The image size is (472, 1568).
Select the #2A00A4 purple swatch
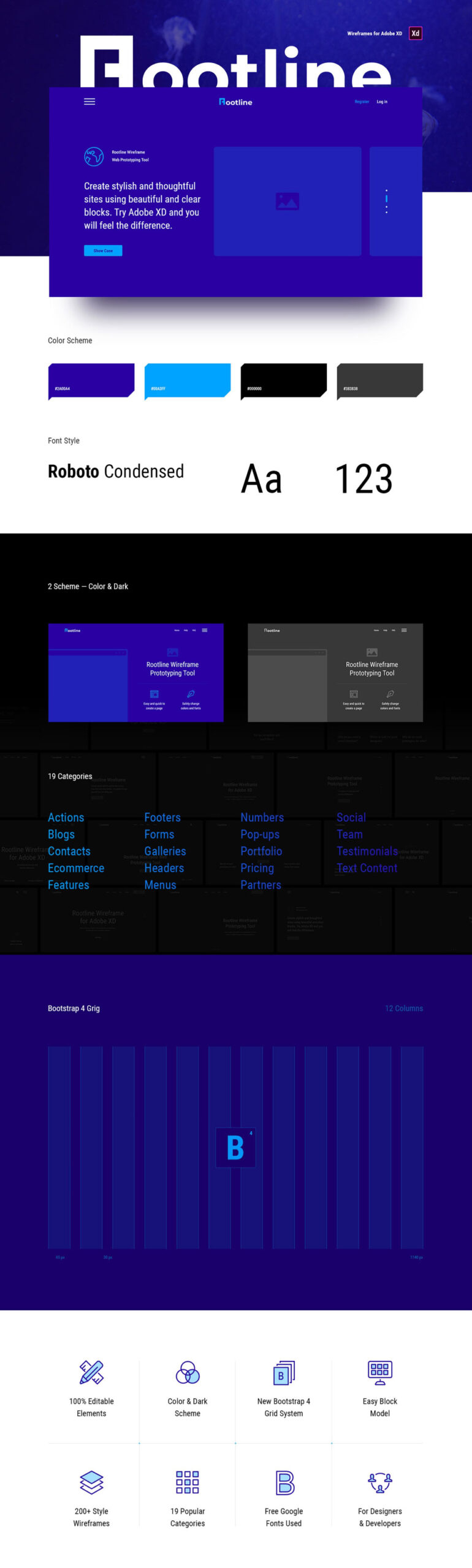pyautogui.click(x=91, y=381)
